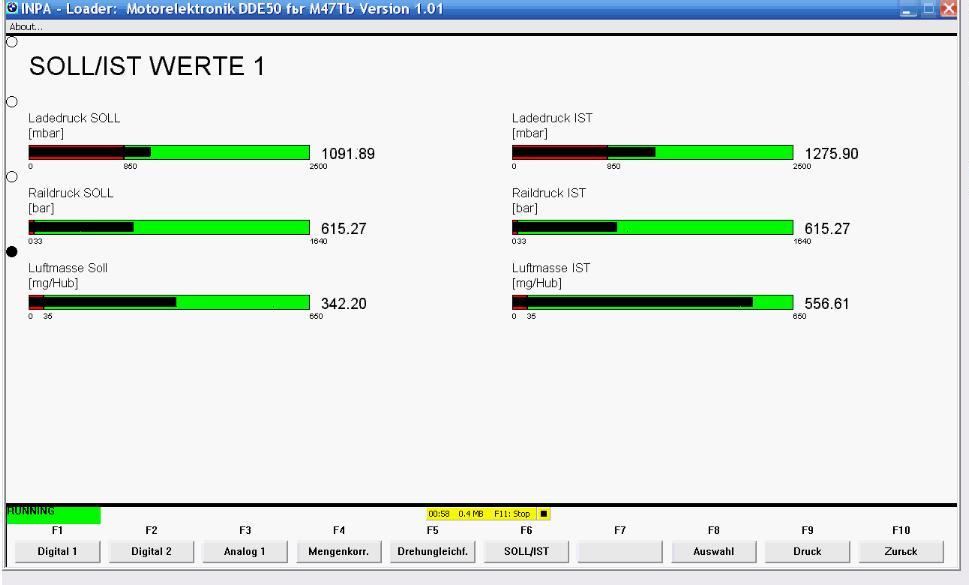Click the Luftmasse Soll bar gauge
The height and width of the screenshot is (585, 969).
coord(169,302)
